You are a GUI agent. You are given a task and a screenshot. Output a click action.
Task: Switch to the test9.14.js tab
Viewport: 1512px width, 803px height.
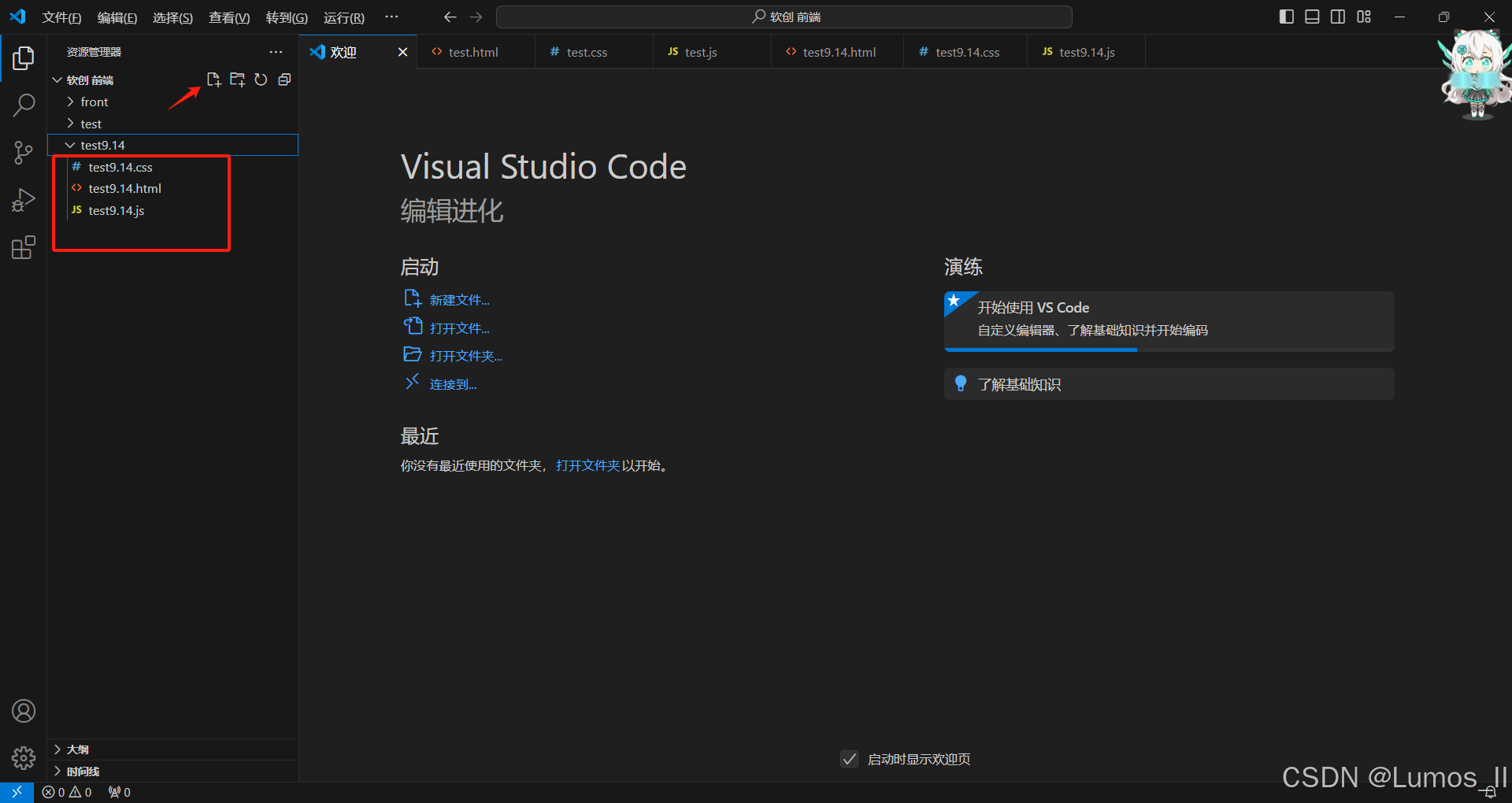(x=1086, y=52)
